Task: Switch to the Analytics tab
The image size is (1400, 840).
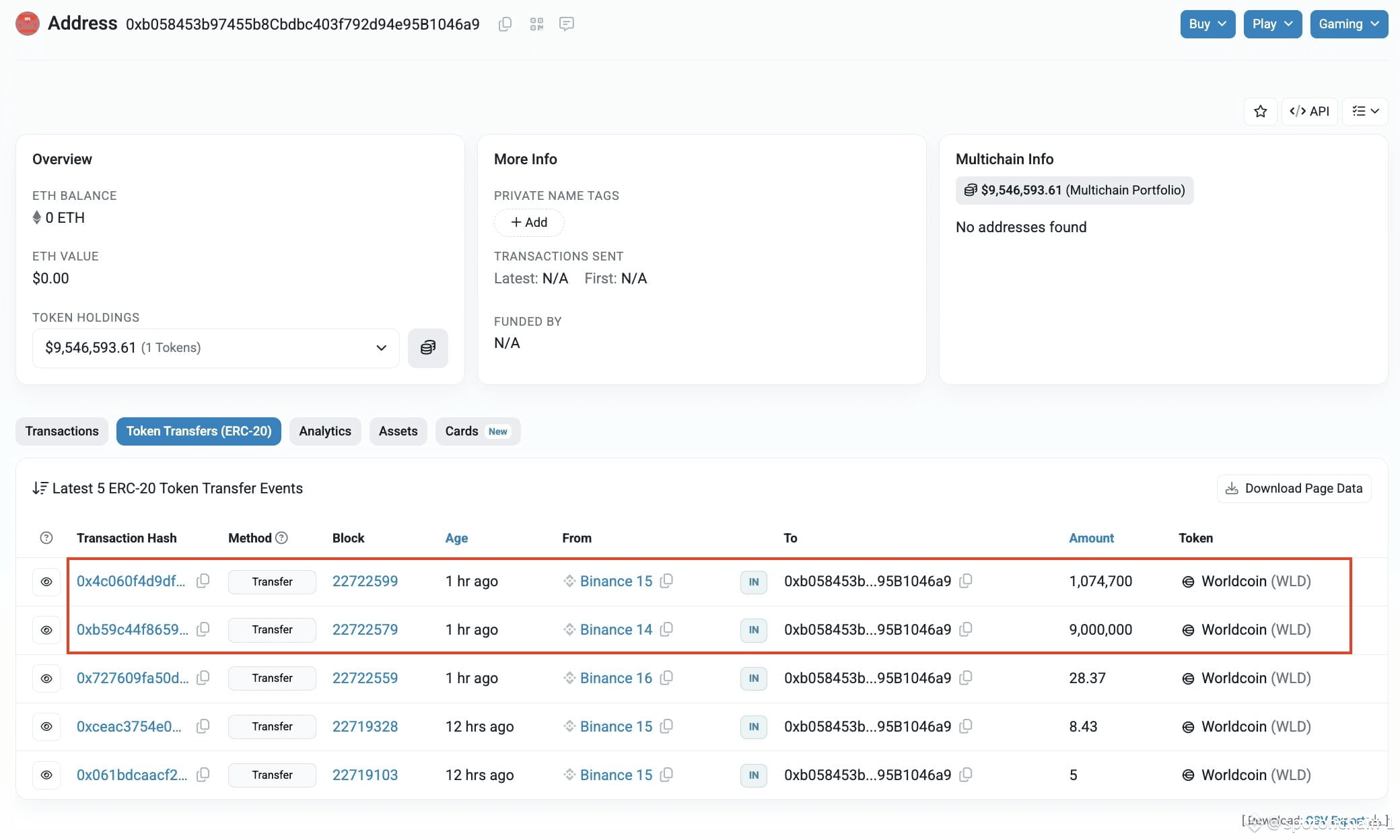Action: 325,431
